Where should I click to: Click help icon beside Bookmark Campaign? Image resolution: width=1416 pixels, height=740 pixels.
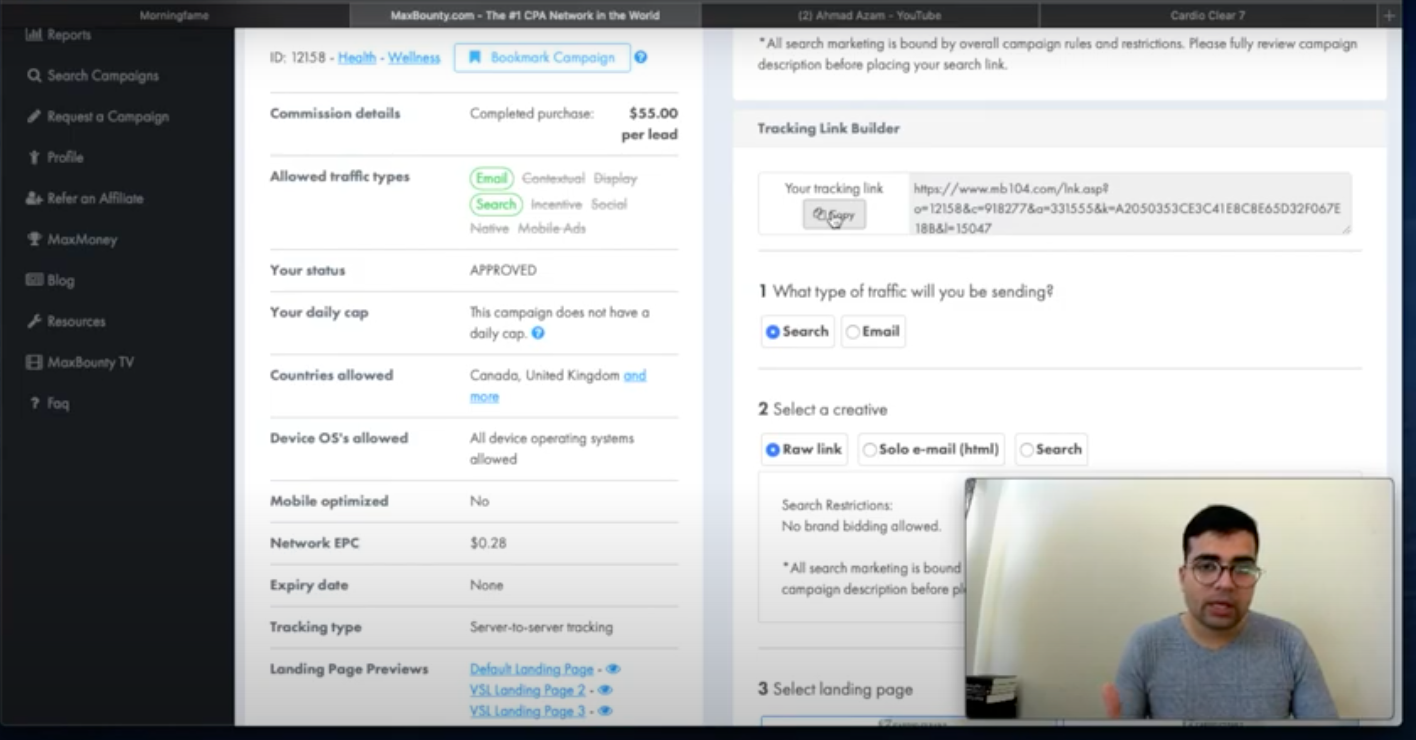click(x=641, y=58)
